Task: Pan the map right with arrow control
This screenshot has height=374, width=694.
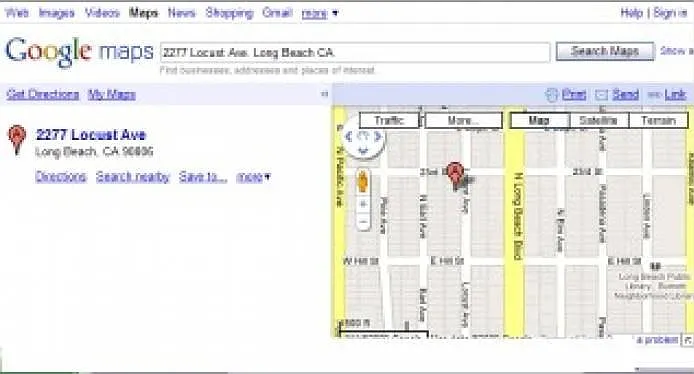Action: tap(378, 137)
